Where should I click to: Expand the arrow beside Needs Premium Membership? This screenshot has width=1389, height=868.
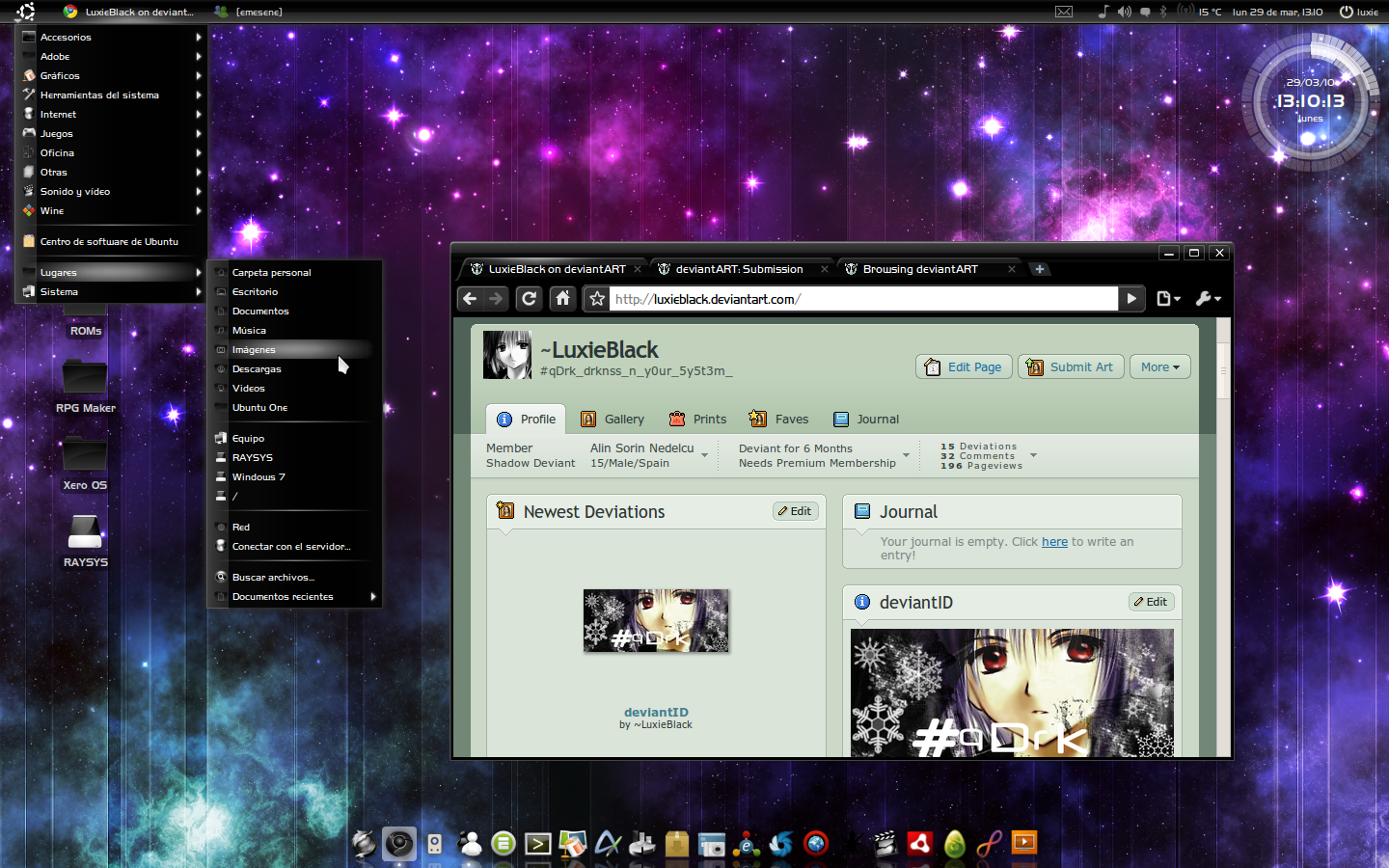906,455
